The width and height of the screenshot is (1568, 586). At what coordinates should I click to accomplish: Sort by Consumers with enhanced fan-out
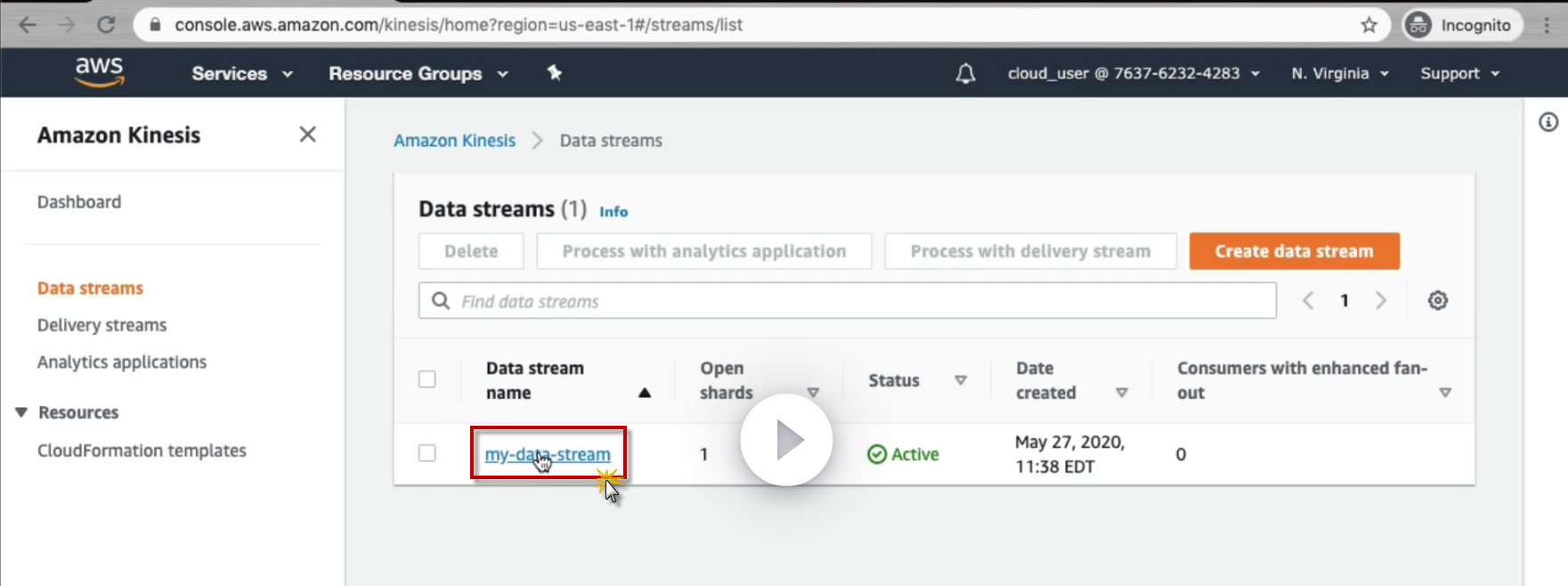click(1445, 393)
